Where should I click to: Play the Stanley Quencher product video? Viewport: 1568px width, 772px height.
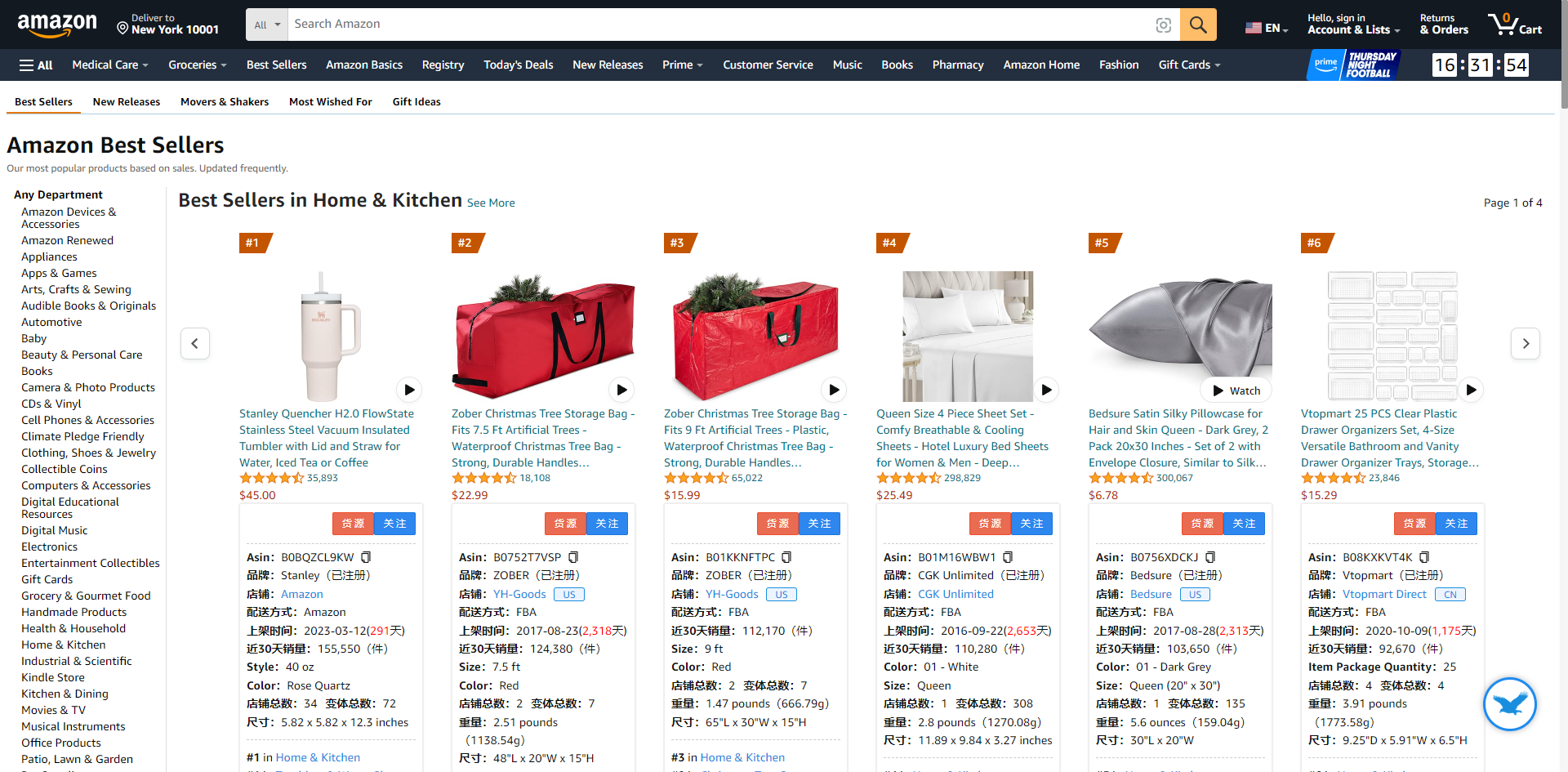point(409,390)
